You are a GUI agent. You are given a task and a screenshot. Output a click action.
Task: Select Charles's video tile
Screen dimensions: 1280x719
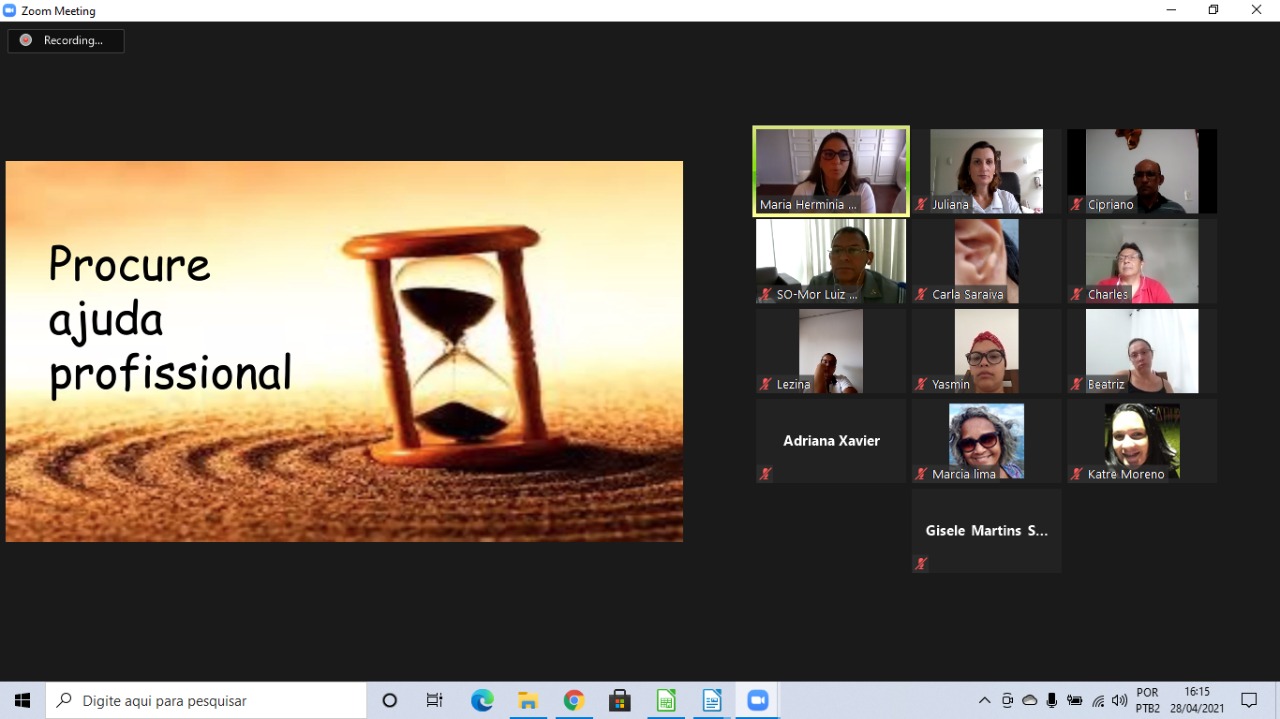pos(1142,261)
